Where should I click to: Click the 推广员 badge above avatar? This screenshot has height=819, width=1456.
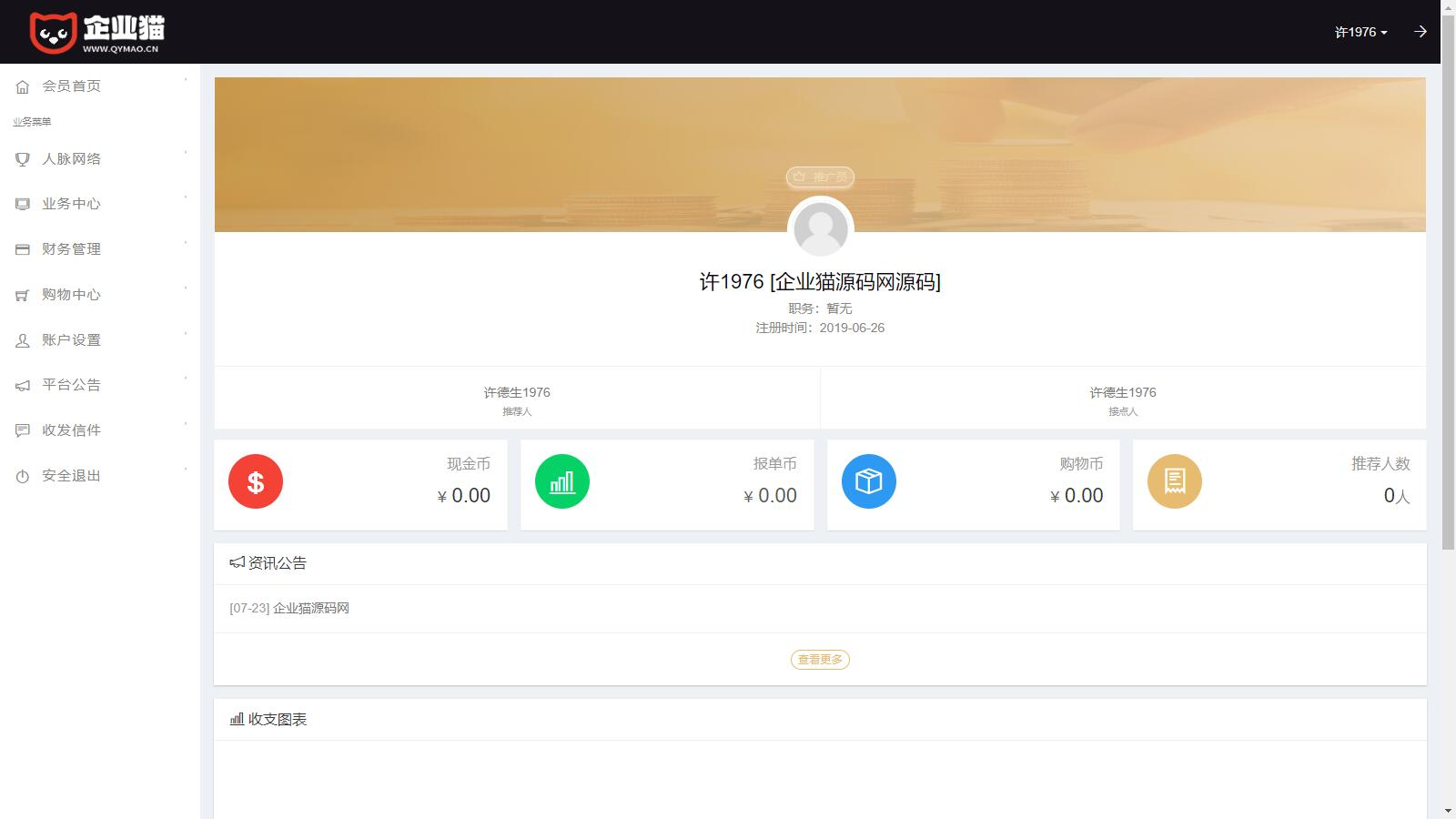[820, 177]
